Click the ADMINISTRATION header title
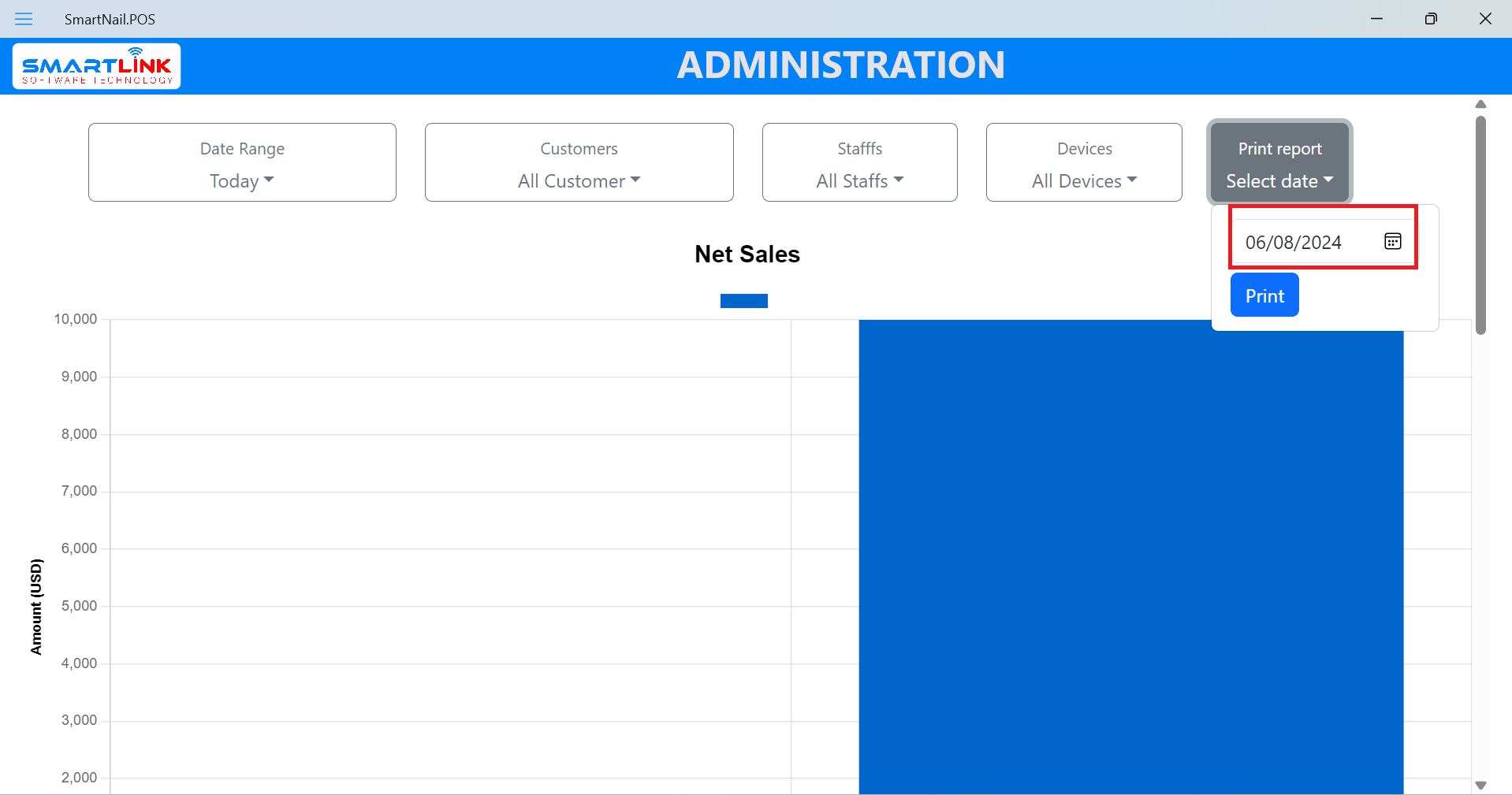Image resolution: width=1512 pixels, height=795 pixels. click(840, 65)
